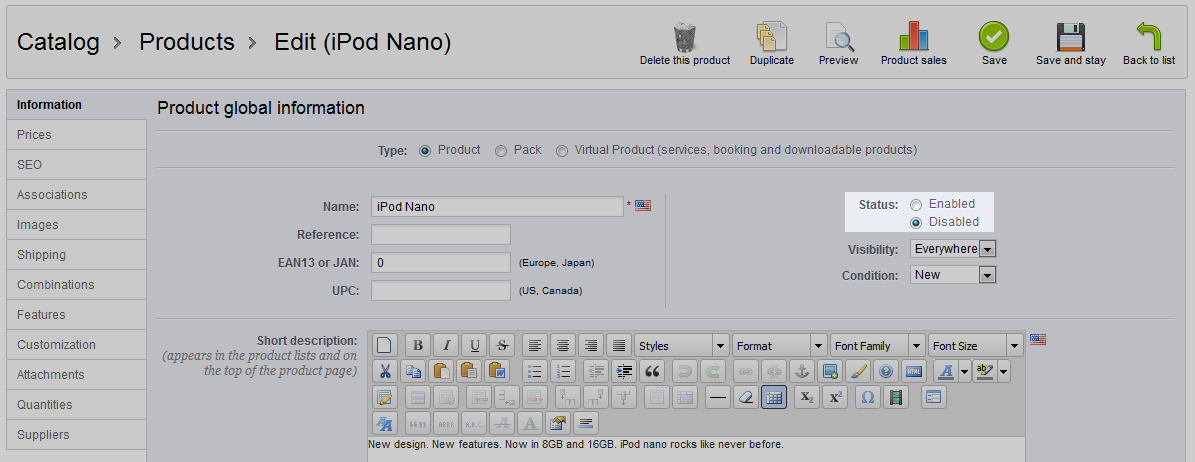
Task: Click the Save and stay floppy icon
Action: pyautogui.click(x=1070, y=37)
